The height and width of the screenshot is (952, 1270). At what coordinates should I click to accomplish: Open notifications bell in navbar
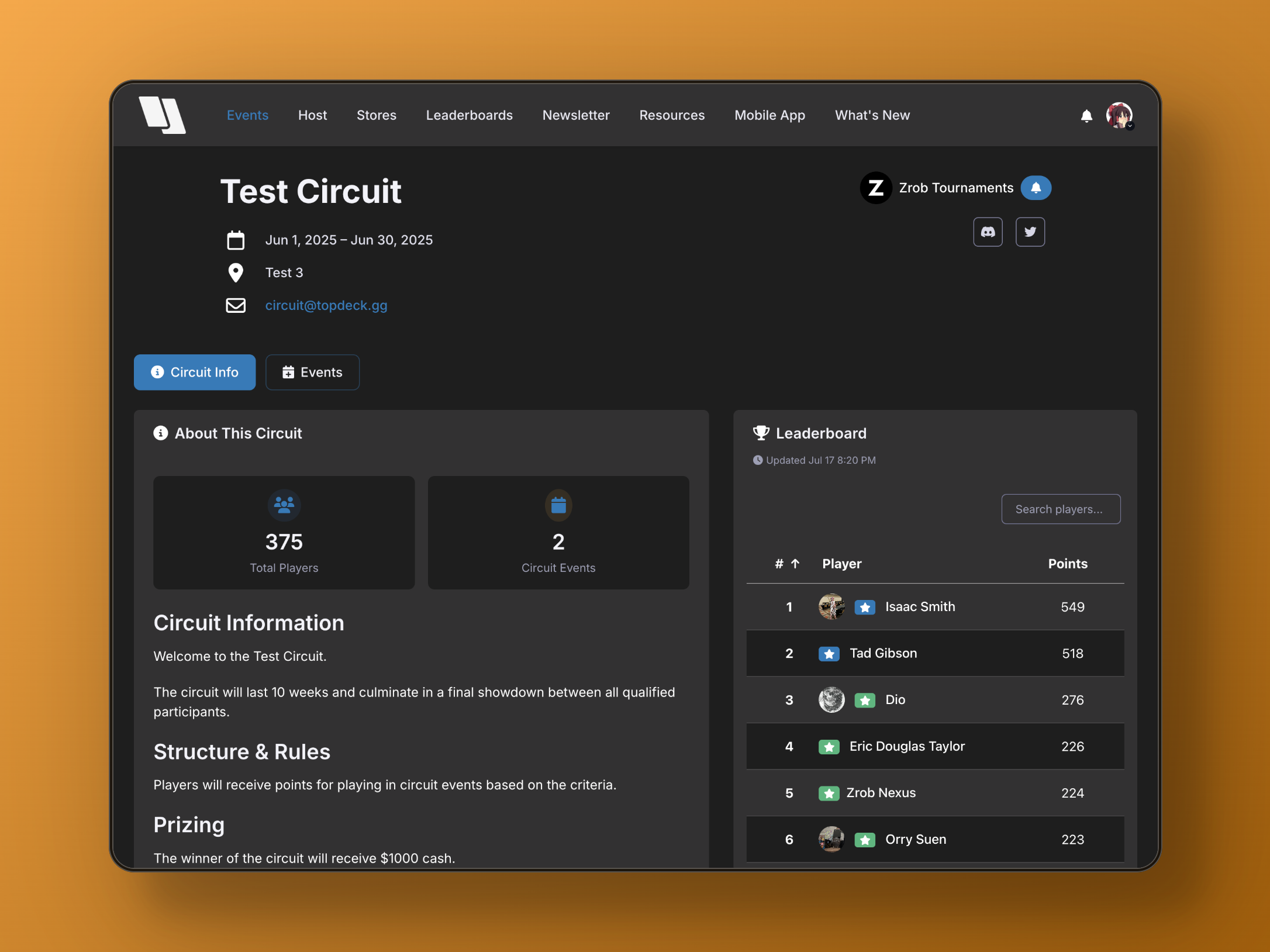pyautogui.click(x=1086, y=116)
